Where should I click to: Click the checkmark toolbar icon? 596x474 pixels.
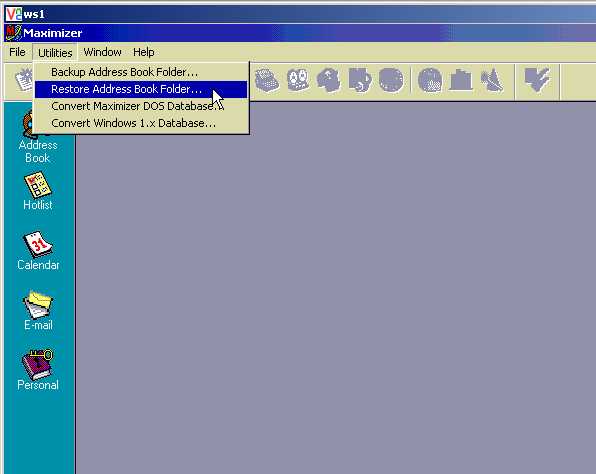pos(537,79)
